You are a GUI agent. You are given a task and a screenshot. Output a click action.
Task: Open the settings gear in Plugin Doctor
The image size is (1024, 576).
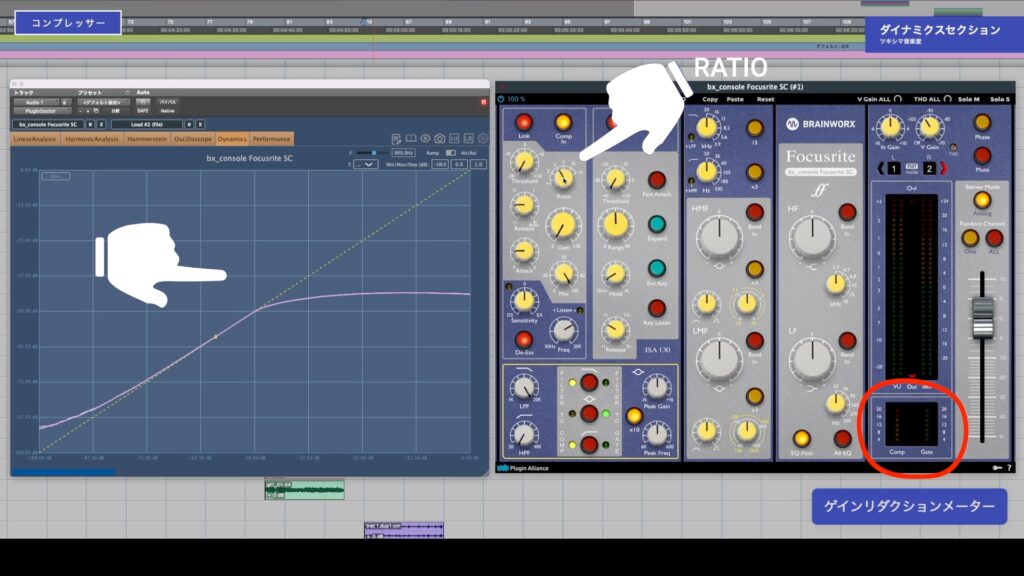click(483, 138)
